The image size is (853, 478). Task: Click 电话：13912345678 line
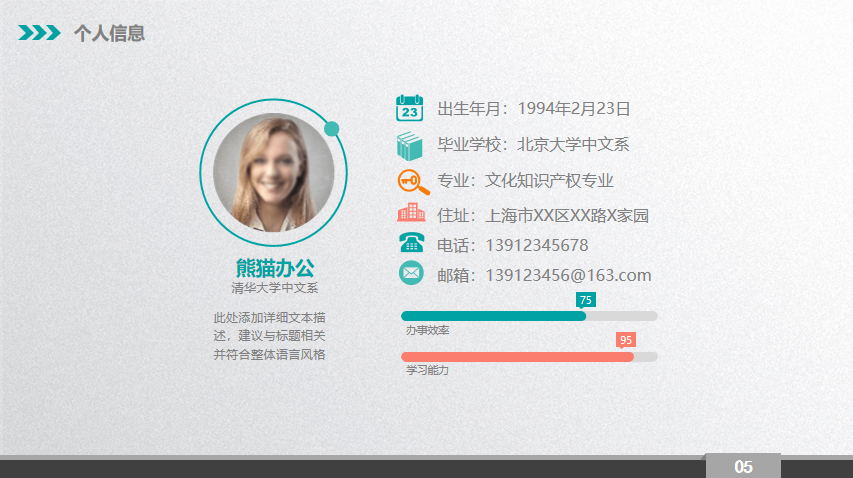pyautogui.click(x=512, y=246)
